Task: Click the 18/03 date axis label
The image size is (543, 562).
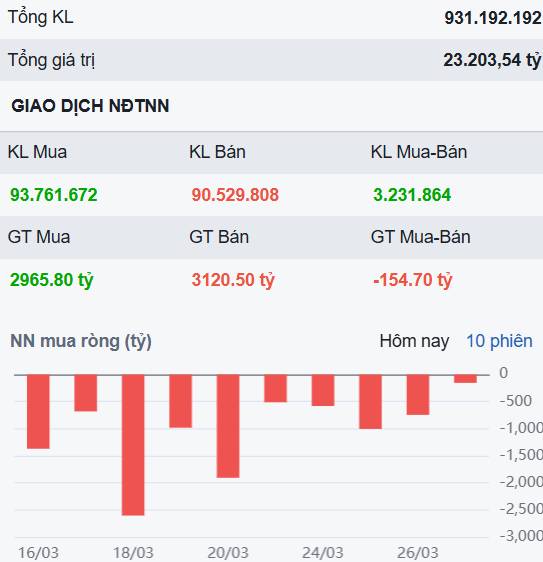Action: (133, 553)
